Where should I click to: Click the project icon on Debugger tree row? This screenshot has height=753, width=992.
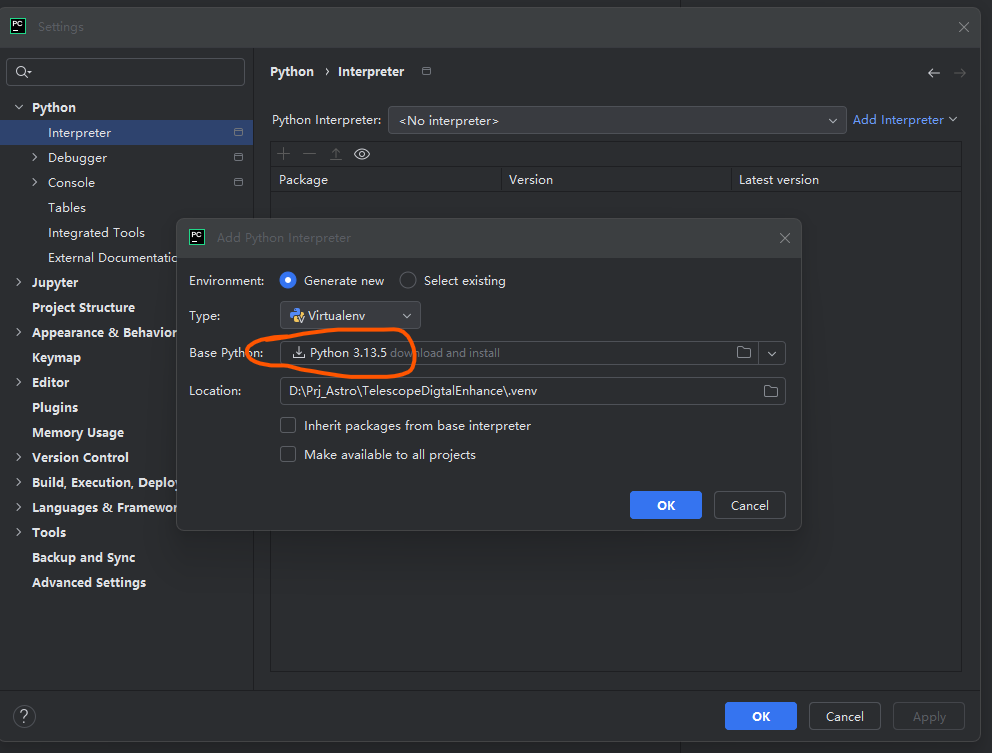[239, 157]
